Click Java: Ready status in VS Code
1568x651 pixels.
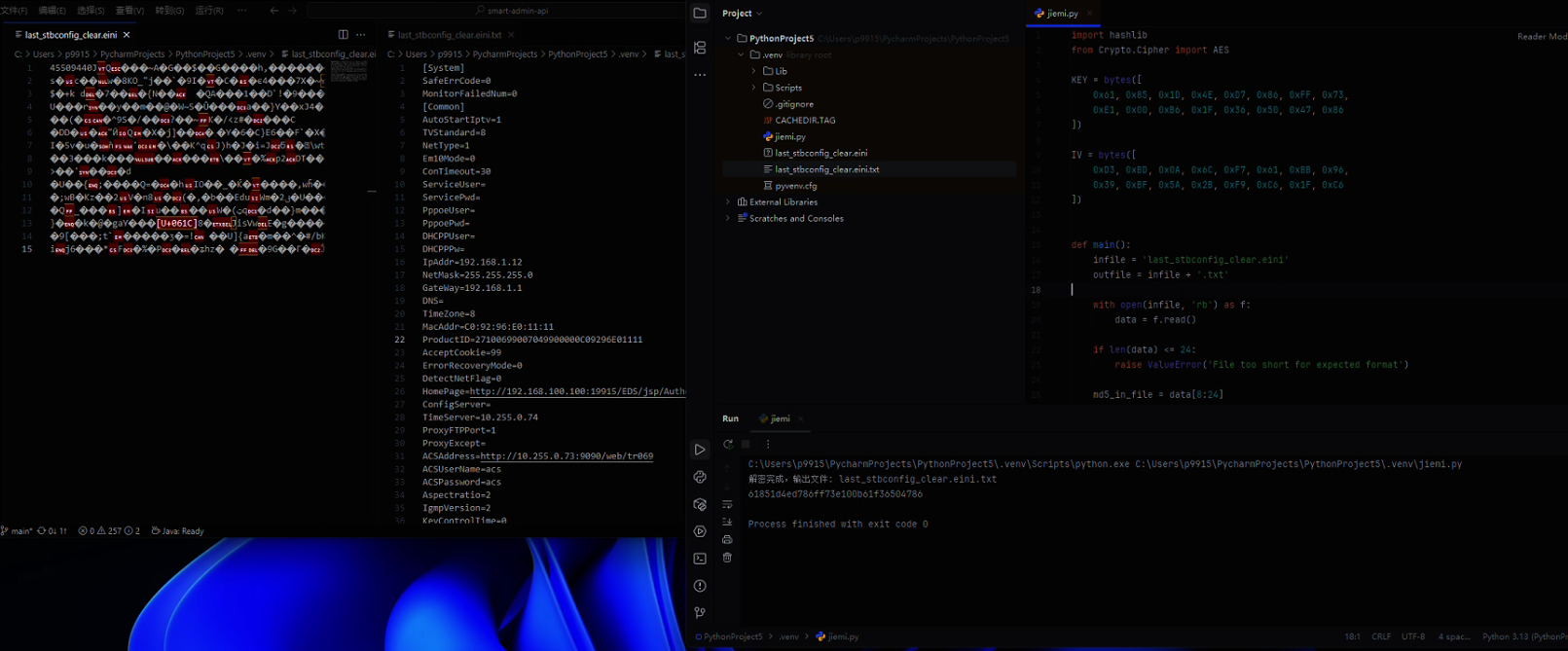[177, 531]
